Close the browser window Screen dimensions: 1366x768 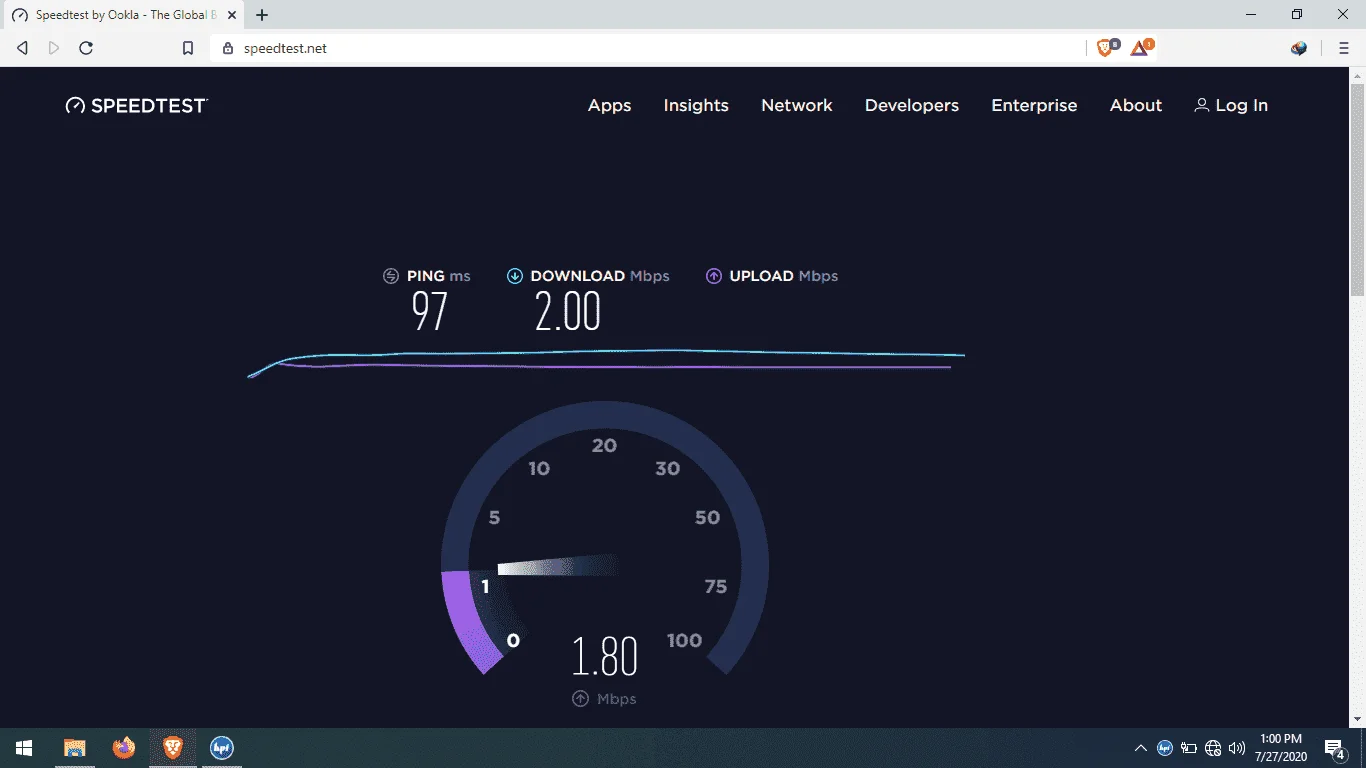point(1343,15)
